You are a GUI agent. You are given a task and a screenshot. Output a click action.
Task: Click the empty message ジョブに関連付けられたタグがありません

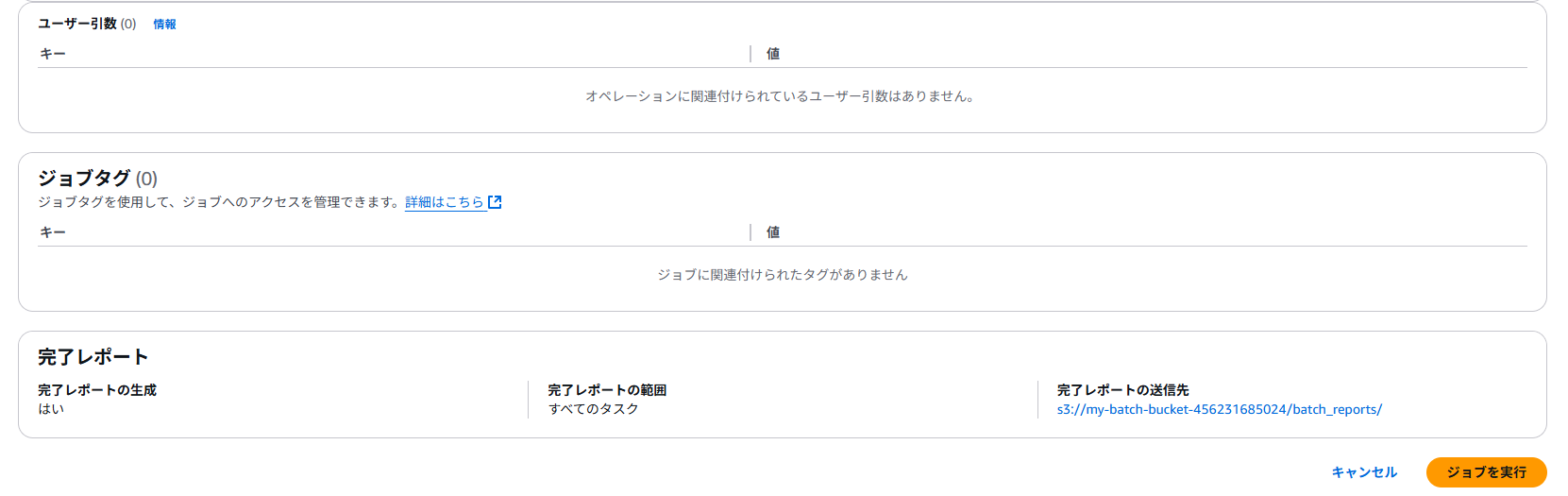(x=783, y=275)
